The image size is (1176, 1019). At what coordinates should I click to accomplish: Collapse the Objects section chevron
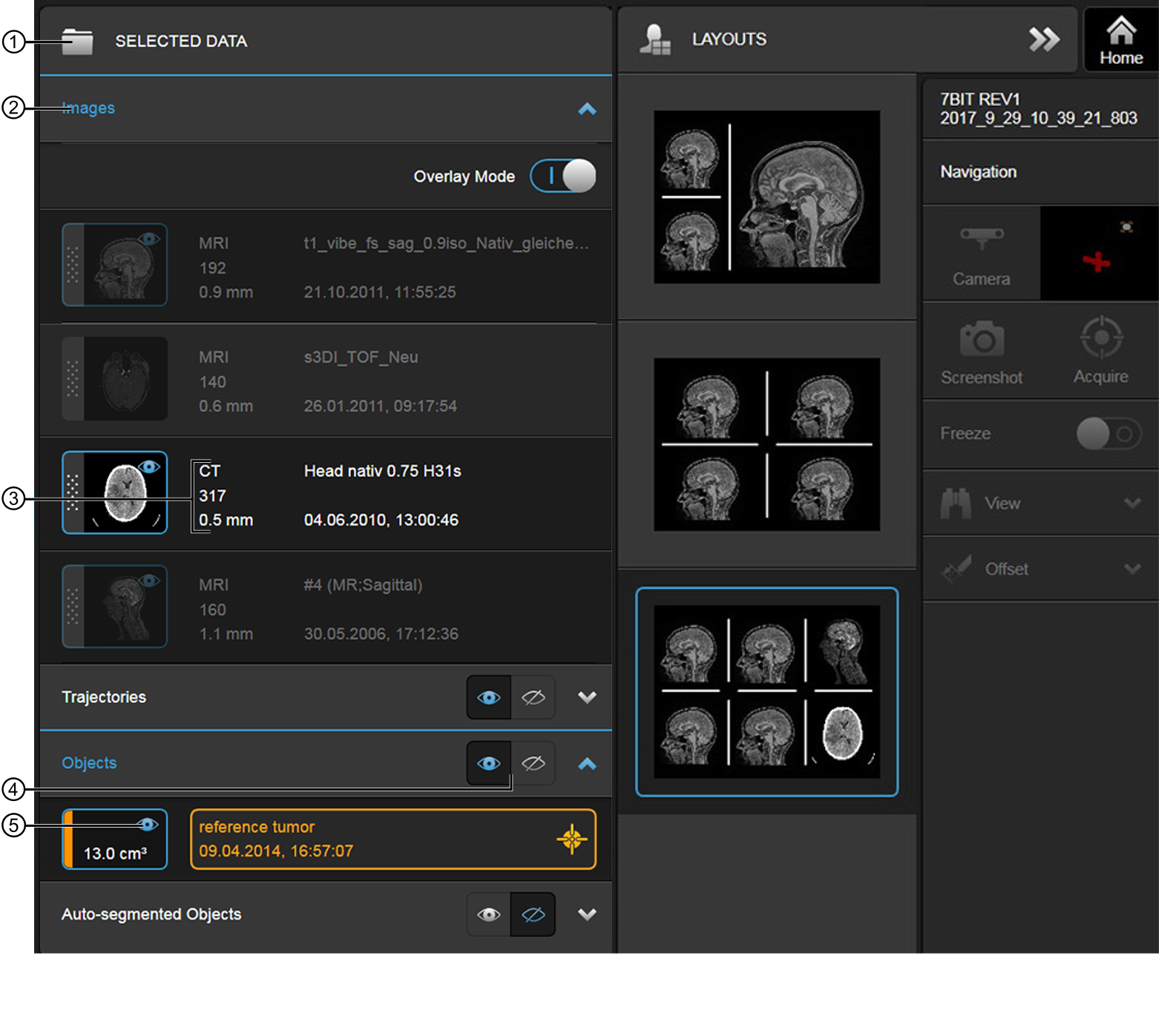click(x=587, y=764)
